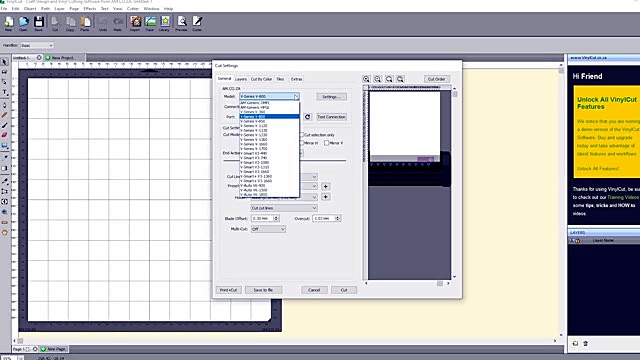
Task: Select the pink Eraser tool
Action: coord(4,135)
